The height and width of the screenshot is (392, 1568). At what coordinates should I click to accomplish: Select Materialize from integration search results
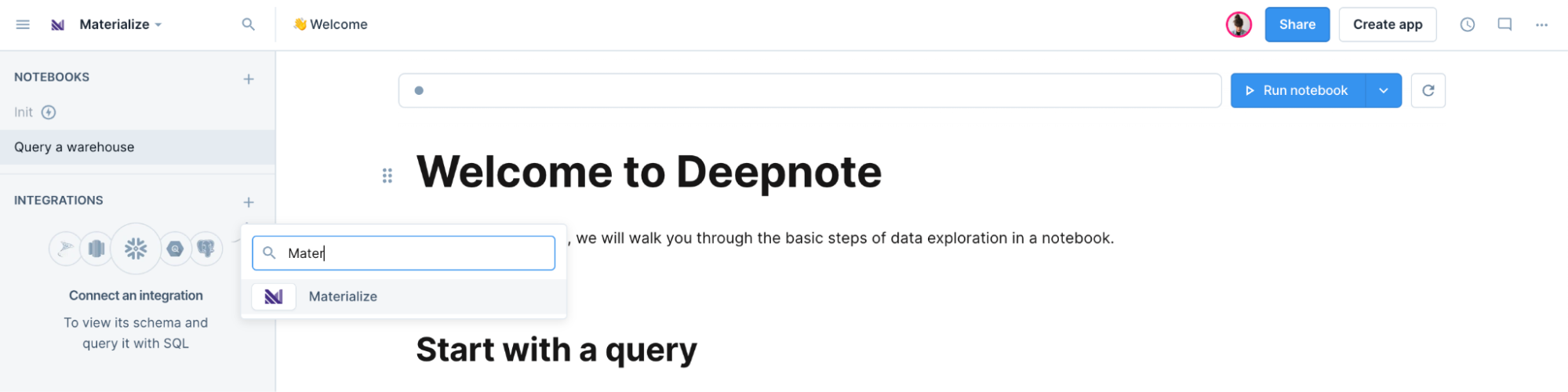click(403, 296)
